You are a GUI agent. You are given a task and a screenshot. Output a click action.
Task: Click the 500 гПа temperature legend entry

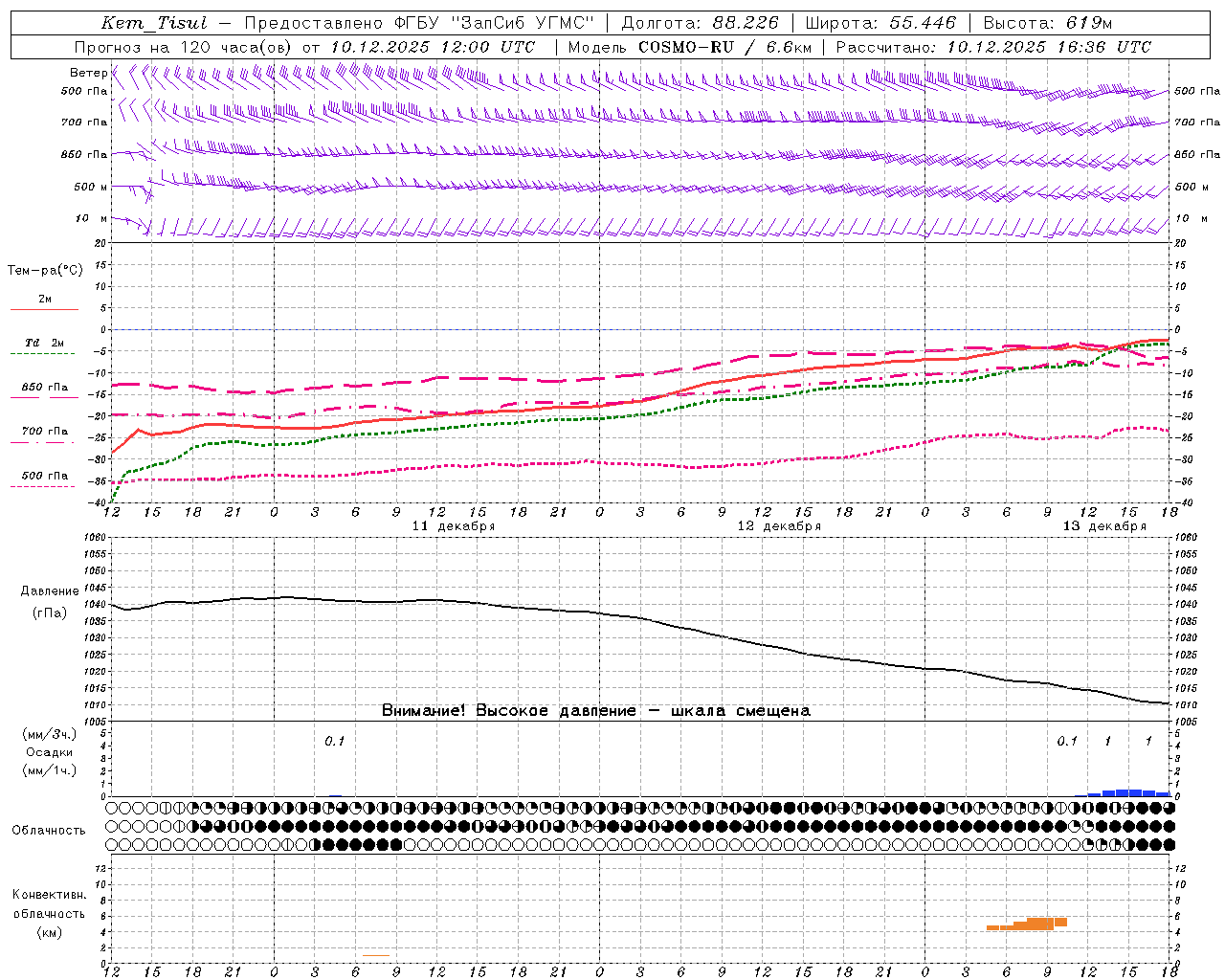pos(45,476)
